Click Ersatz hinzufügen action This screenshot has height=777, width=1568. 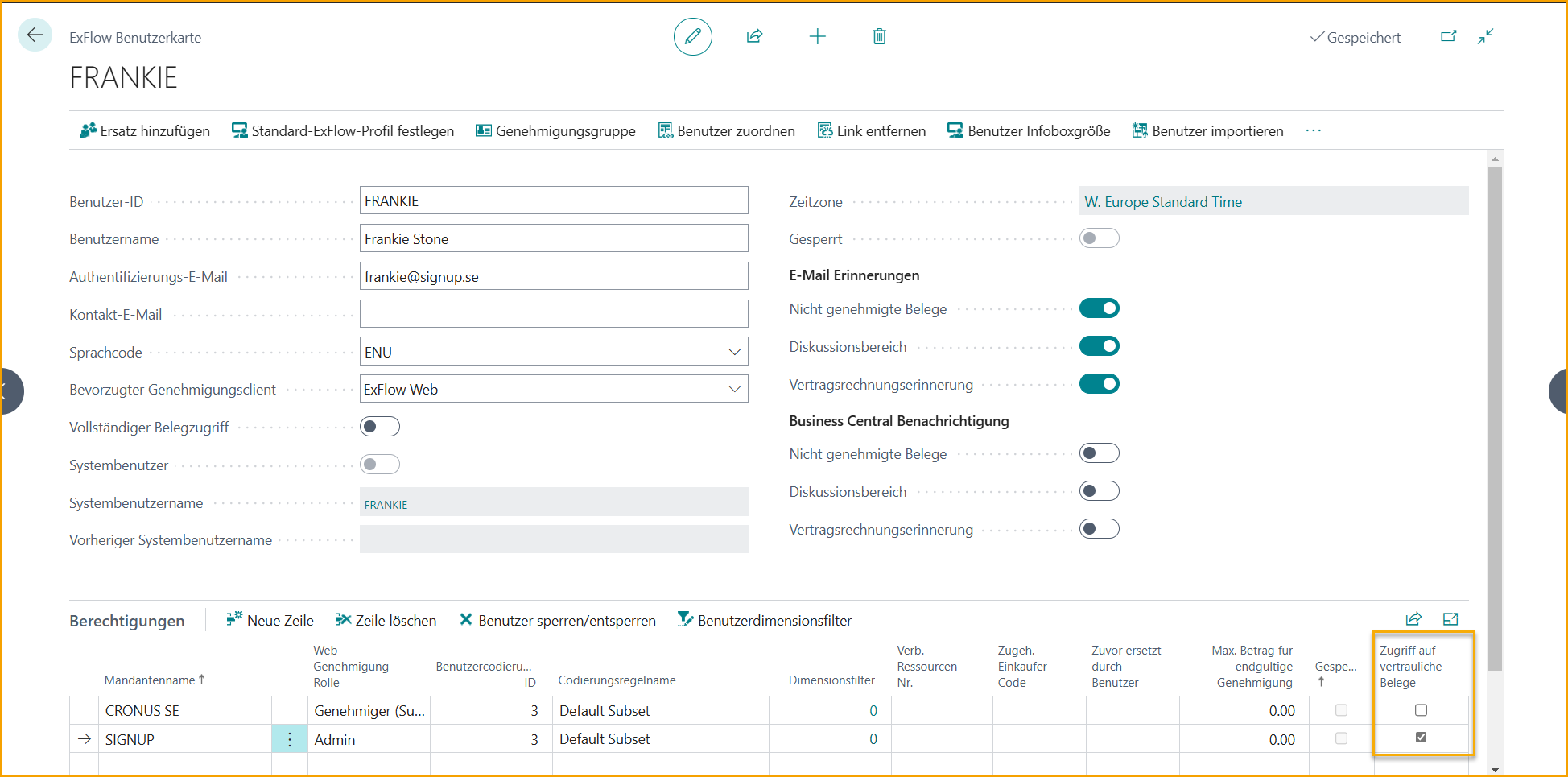145,131
